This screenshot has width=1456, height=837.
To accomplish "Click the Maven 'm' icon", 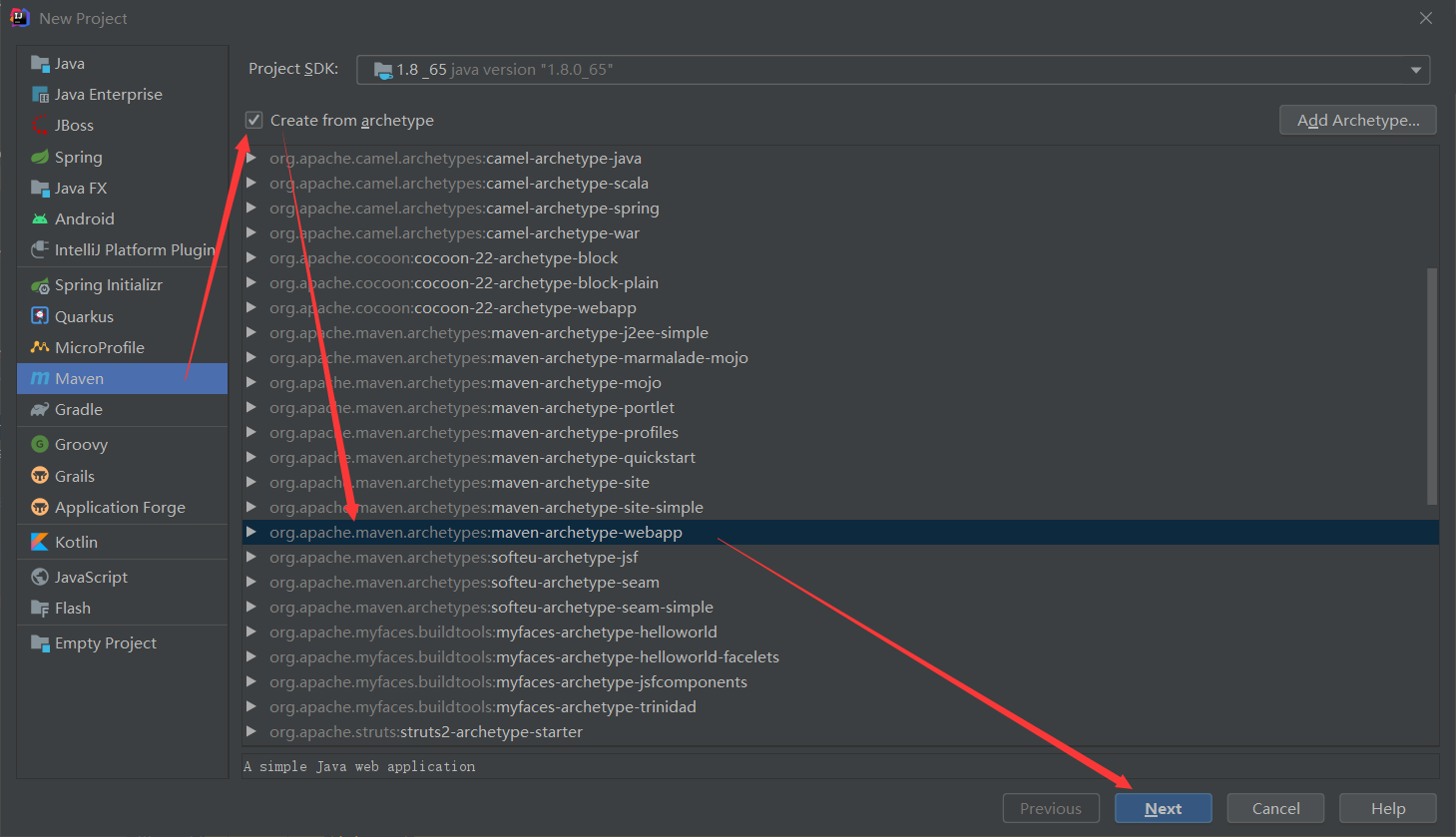I will click(40, 378).
